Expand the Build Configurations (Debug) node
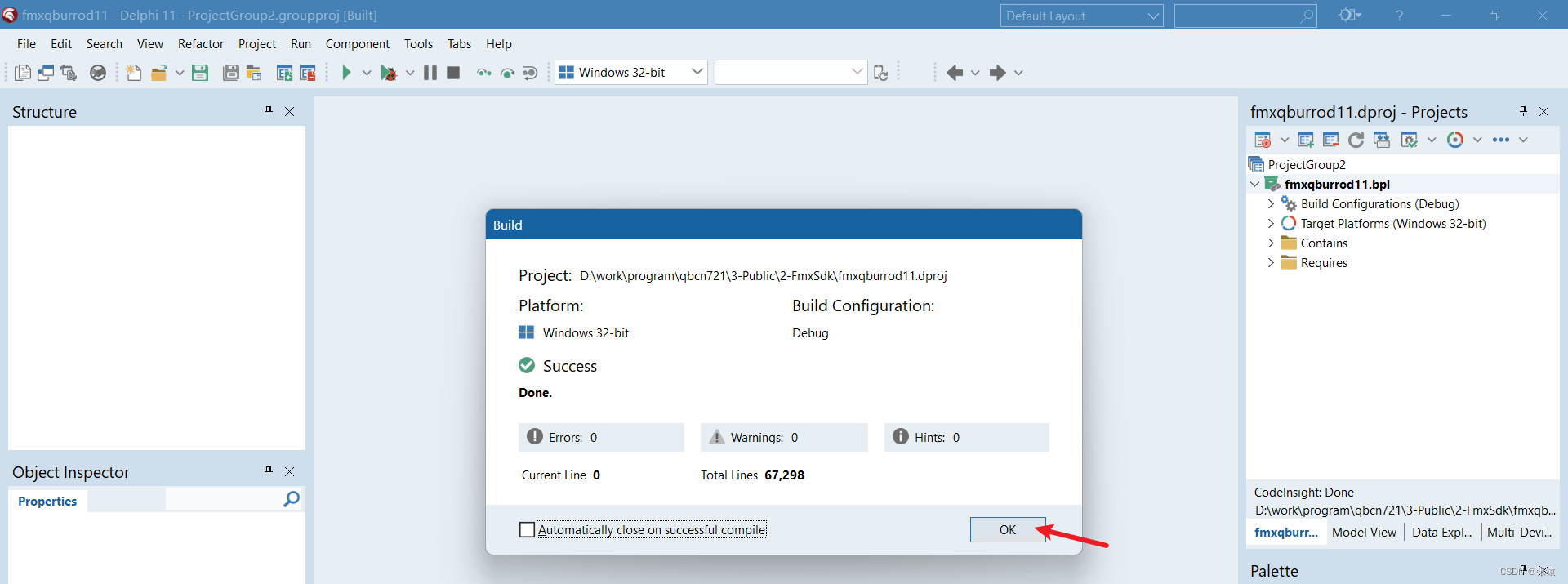Image resolution: width=1568 pixels, height=584 pixels. (1271, 203)
